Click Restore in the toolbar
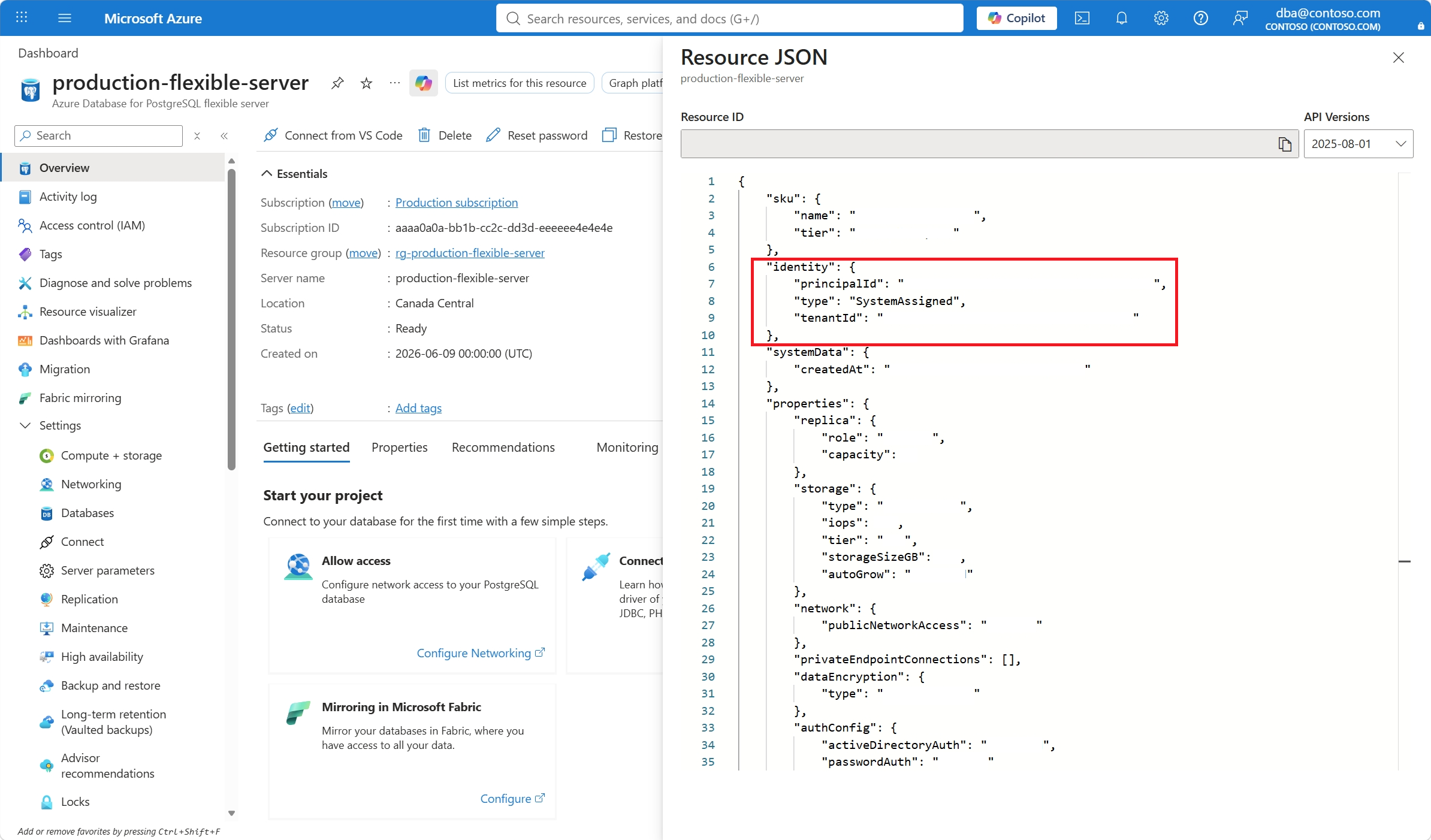 coord(632,135)
